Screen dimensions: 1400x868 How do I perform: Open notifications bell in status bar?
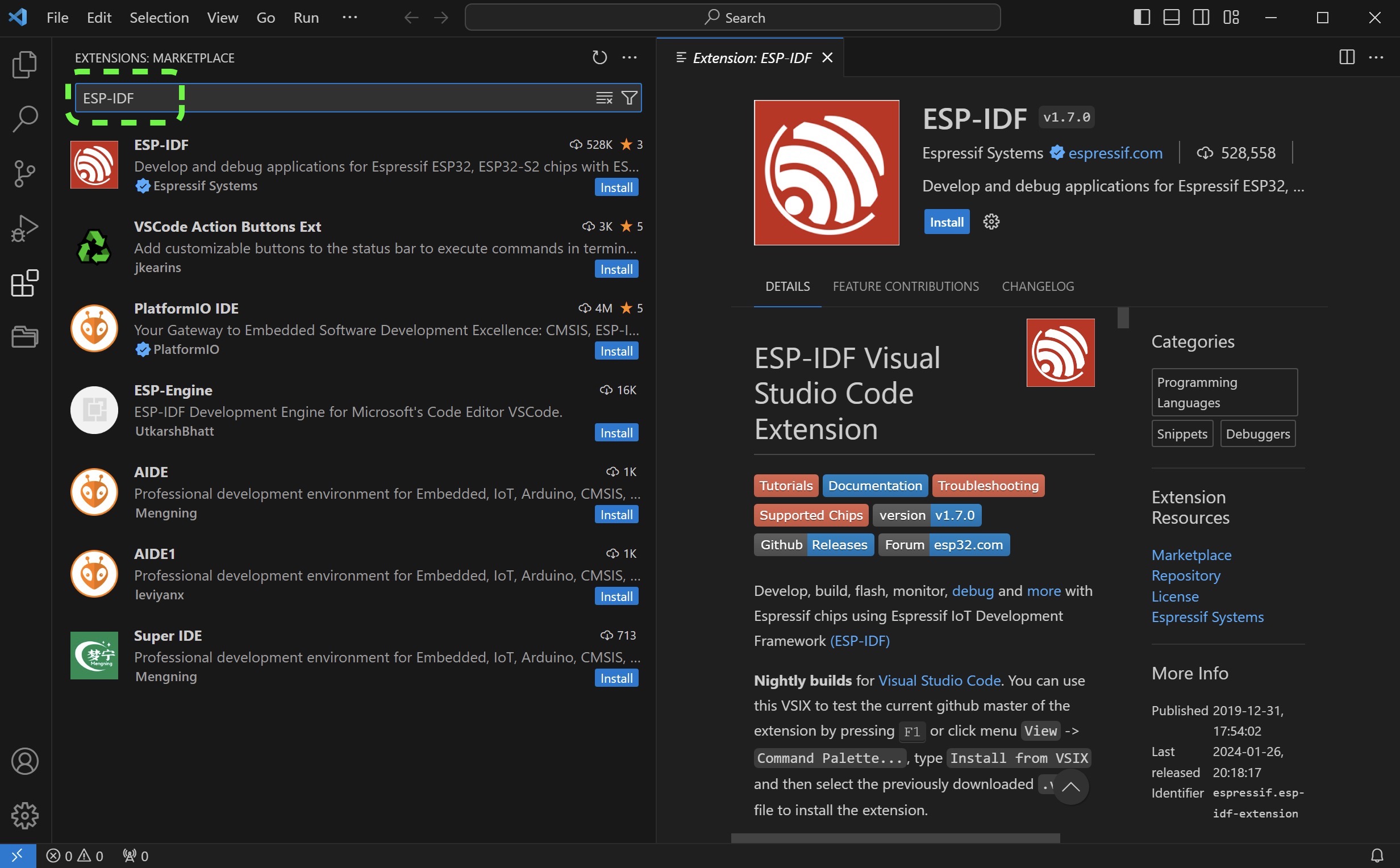tap(1377, 856)
